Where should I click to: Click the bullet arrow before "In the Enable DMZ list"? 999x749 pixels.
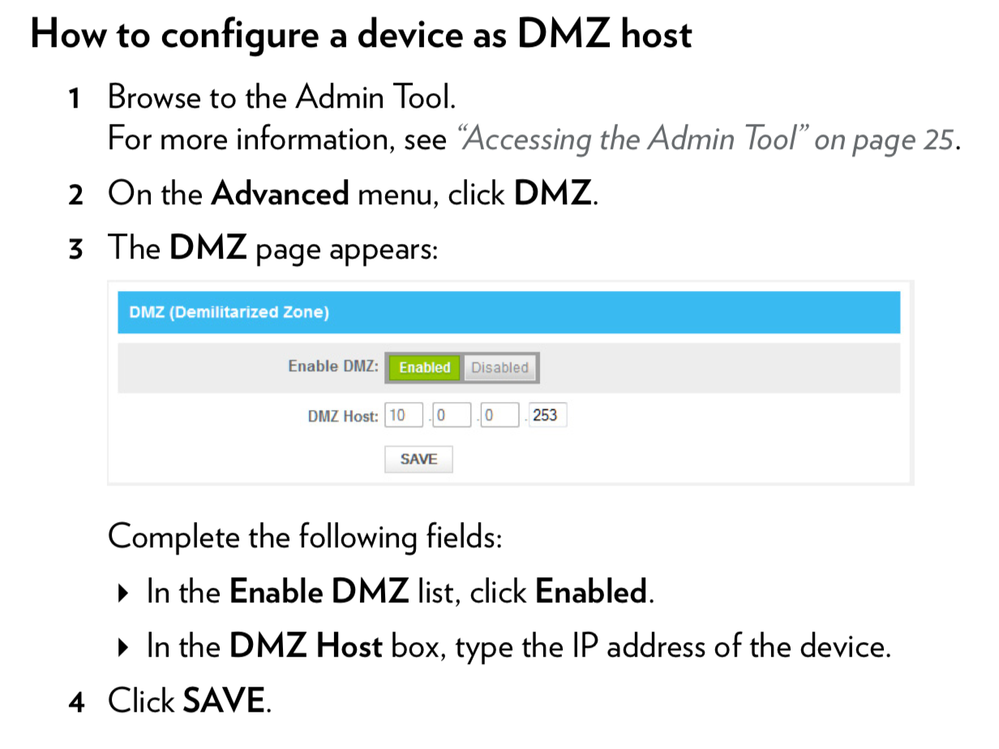tap(123, 594)
